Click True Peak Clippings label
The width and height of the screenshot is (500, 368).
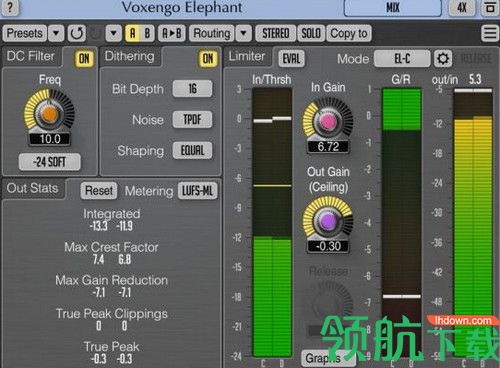click(112, 314)
